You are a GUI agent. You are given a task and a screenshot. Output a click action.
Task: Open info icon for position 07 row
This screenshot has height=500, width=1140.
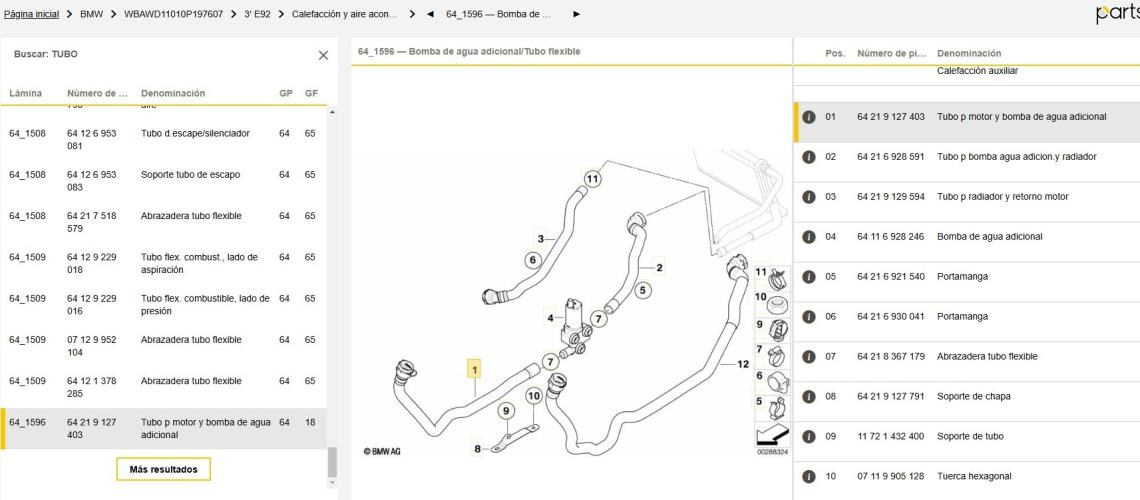click(808, 357)
